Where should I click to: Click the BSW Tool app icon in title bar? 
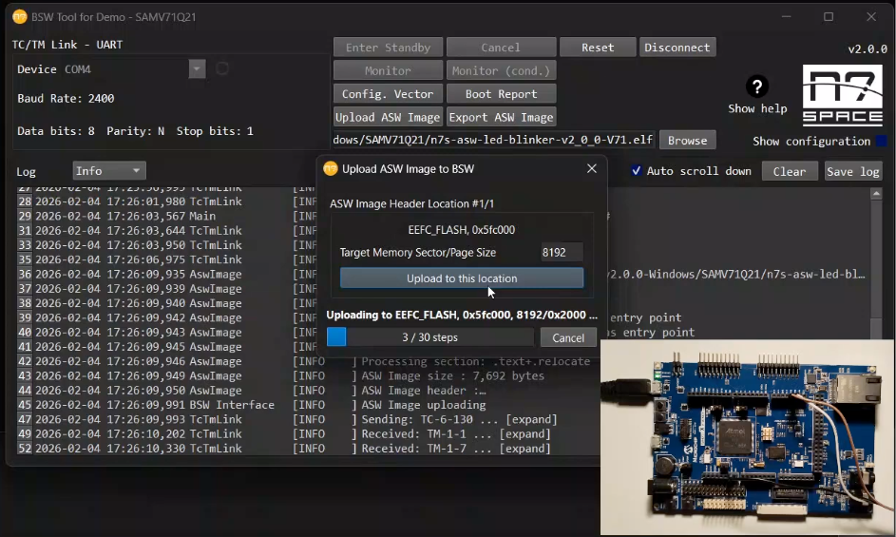19,16
